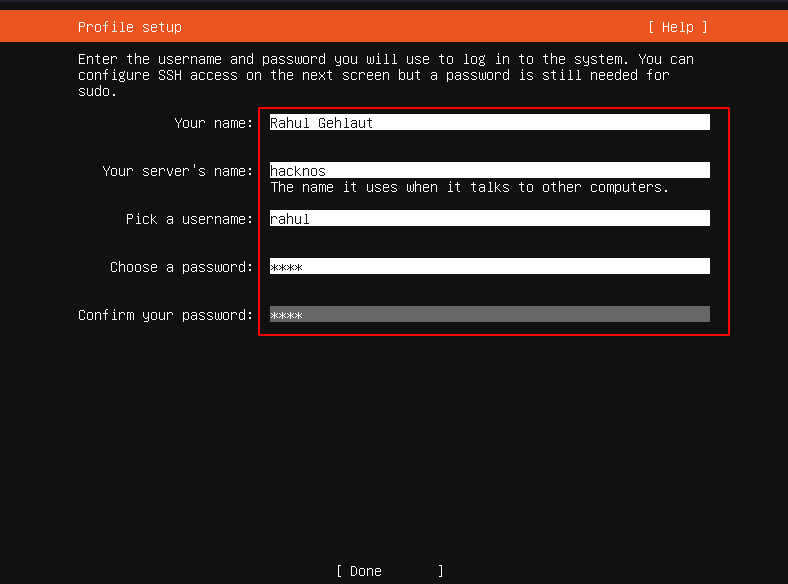Activate the Done button

(x=389, y=571)
